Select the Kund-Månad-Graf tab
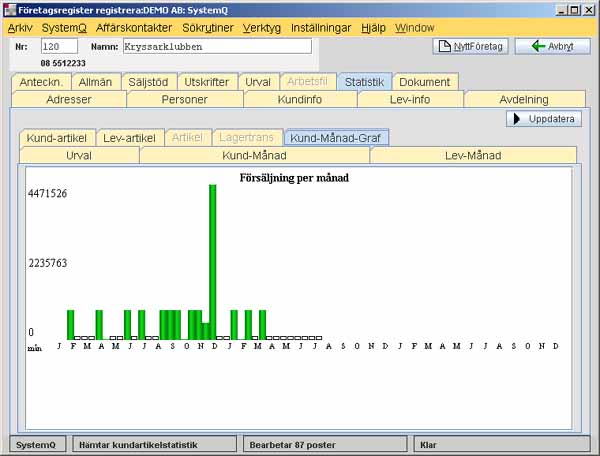The width and height of the screenshot is (600, 456). (x=336, y=138)
